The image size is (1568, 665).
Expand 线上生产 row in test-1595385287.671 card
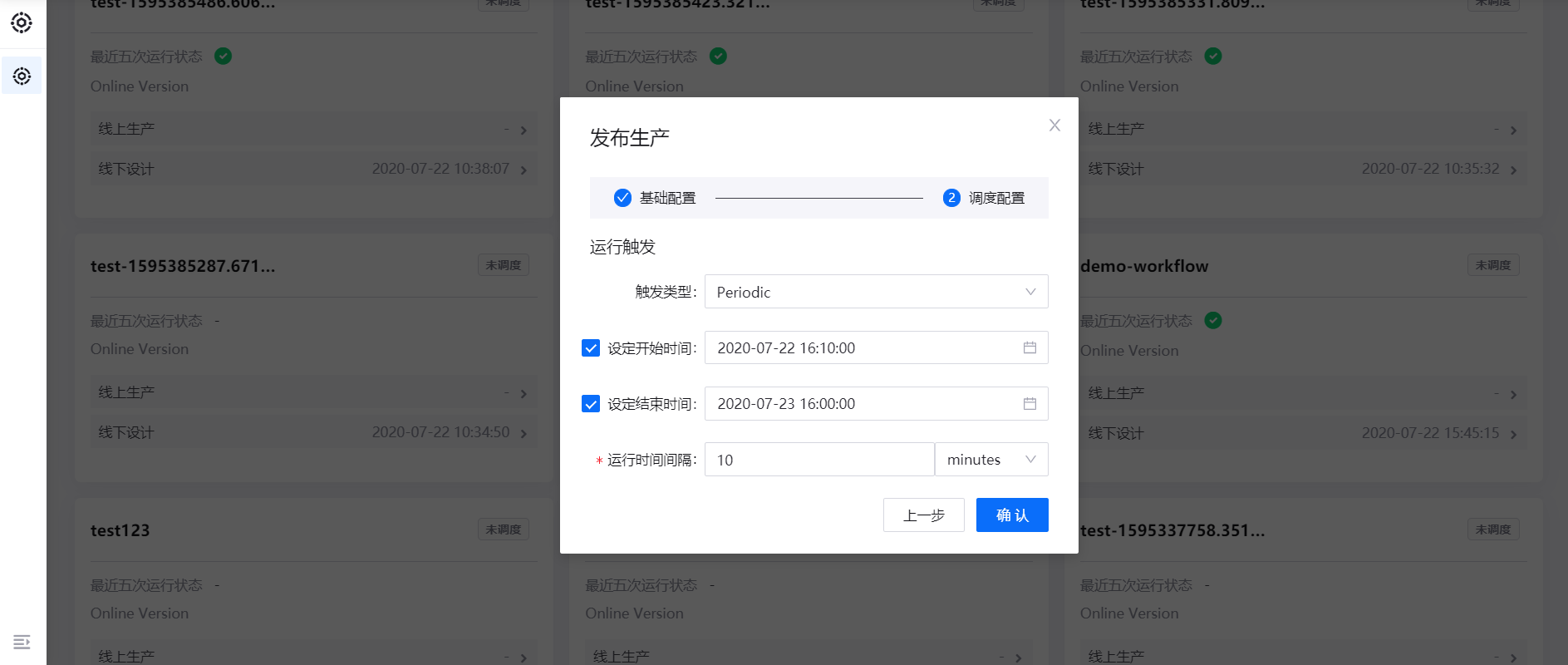point(313,392)
